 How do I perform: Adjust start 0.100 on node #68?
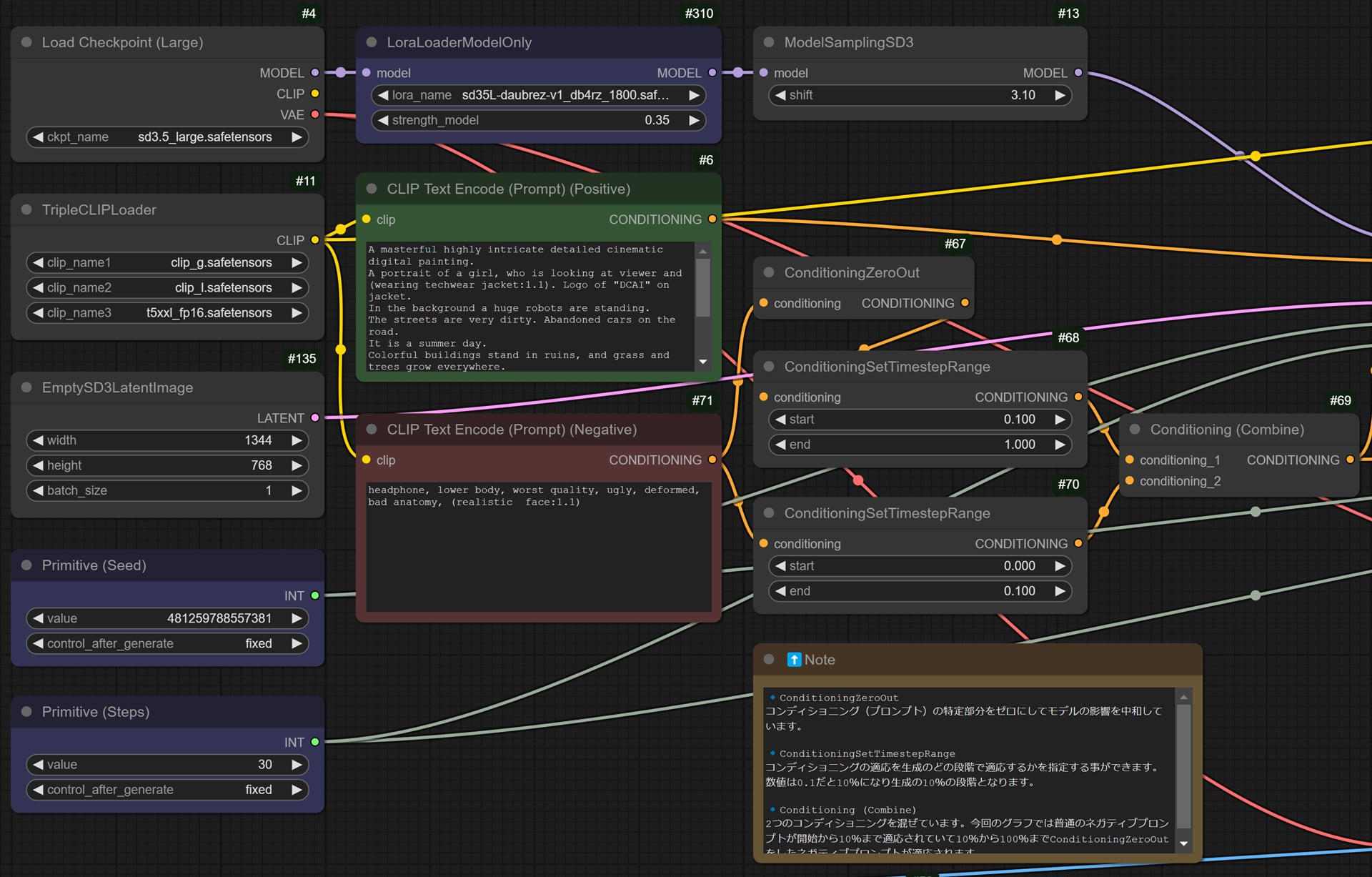pos(920,420)
